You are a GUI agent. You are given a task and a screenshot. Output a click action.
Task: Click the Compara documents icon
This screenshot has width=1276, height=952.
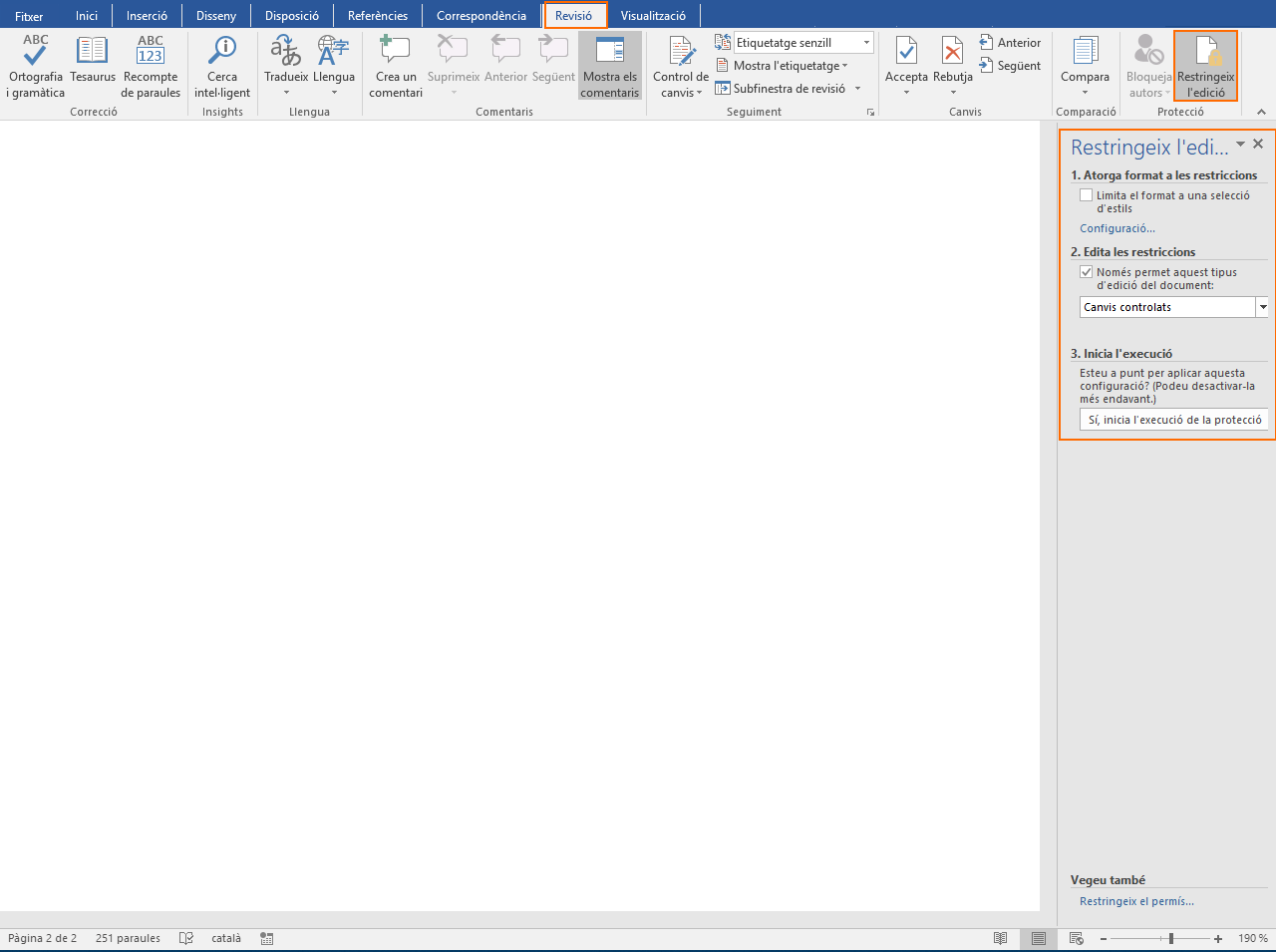1085,52
